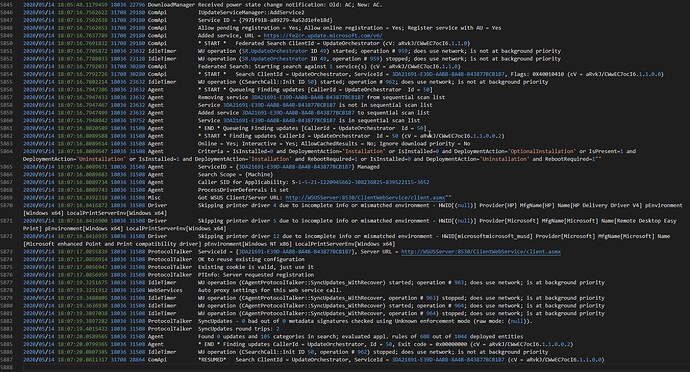Image resolution: width=690 pixels, height=372 pixels.
Task: Open the fe2cr.update.microsoft.com/v6 URL link
Action: pos(323,36)
